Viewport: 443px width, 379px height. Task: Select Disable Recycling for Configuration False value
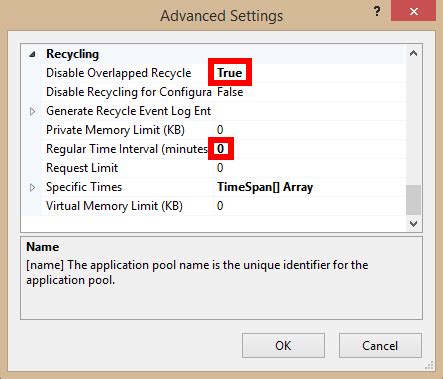pyautogui.click(x=230, y=92)
